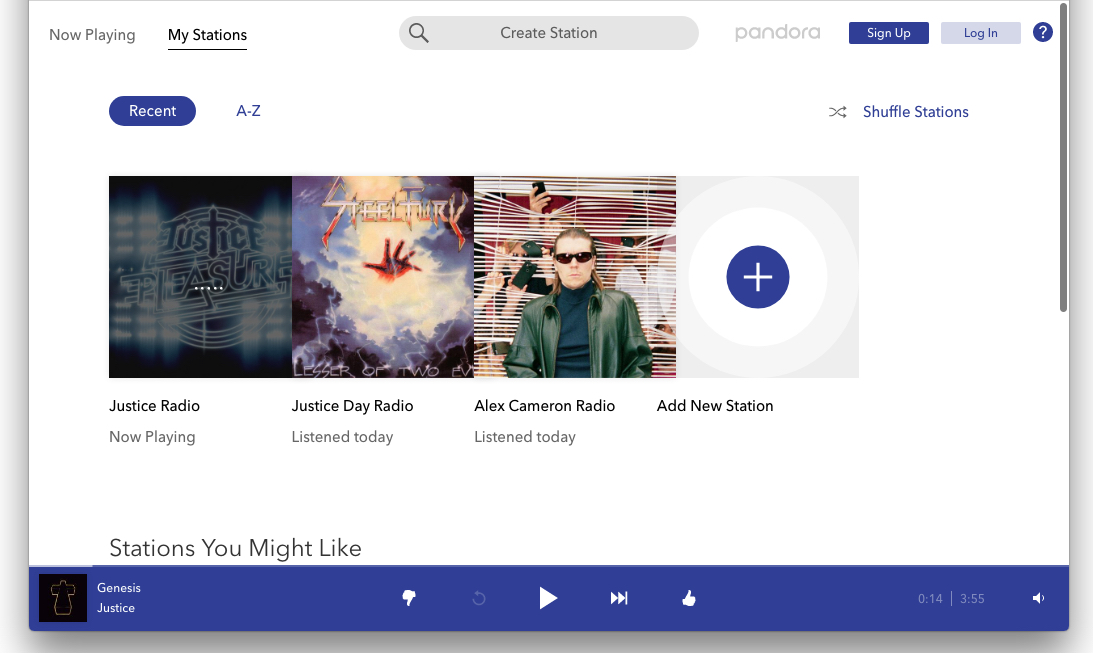Image resolution: width=1093 pixels, height=653 pixels.
Task: Click the elapsed time 0:14
Action: point(930,599)
